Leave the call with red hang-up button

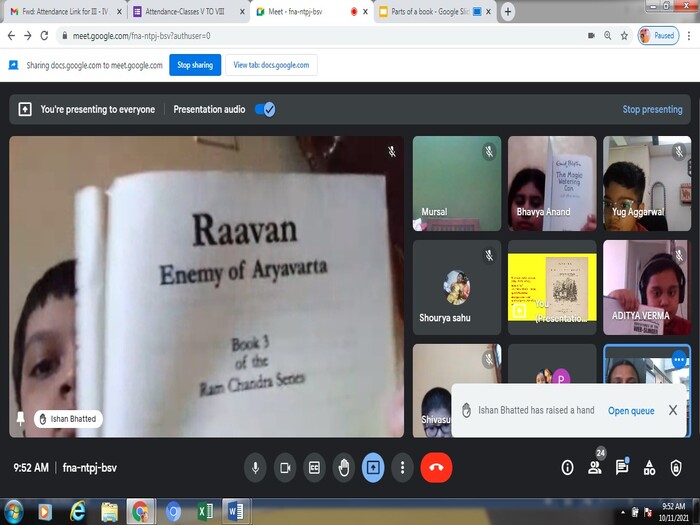click(436, 467)
